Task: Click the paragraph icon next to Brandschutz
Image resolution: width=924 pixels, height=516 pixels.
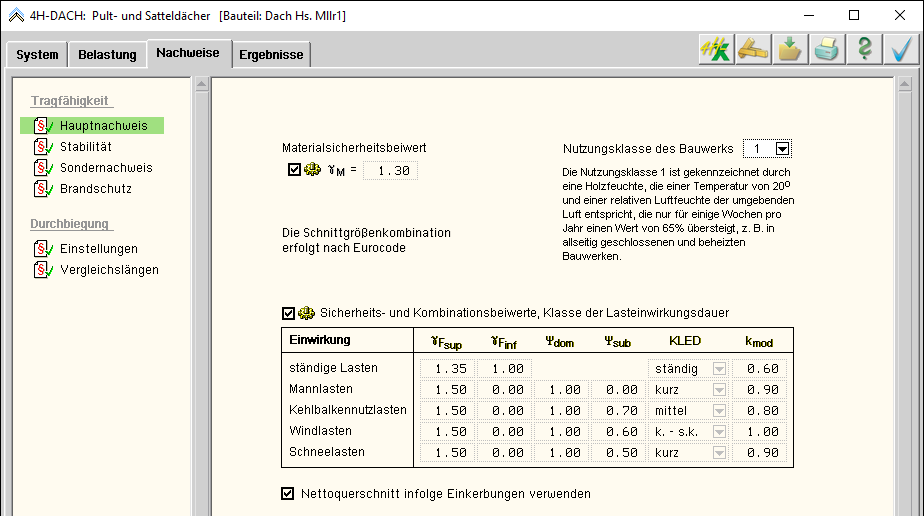Action: (42, 189)
